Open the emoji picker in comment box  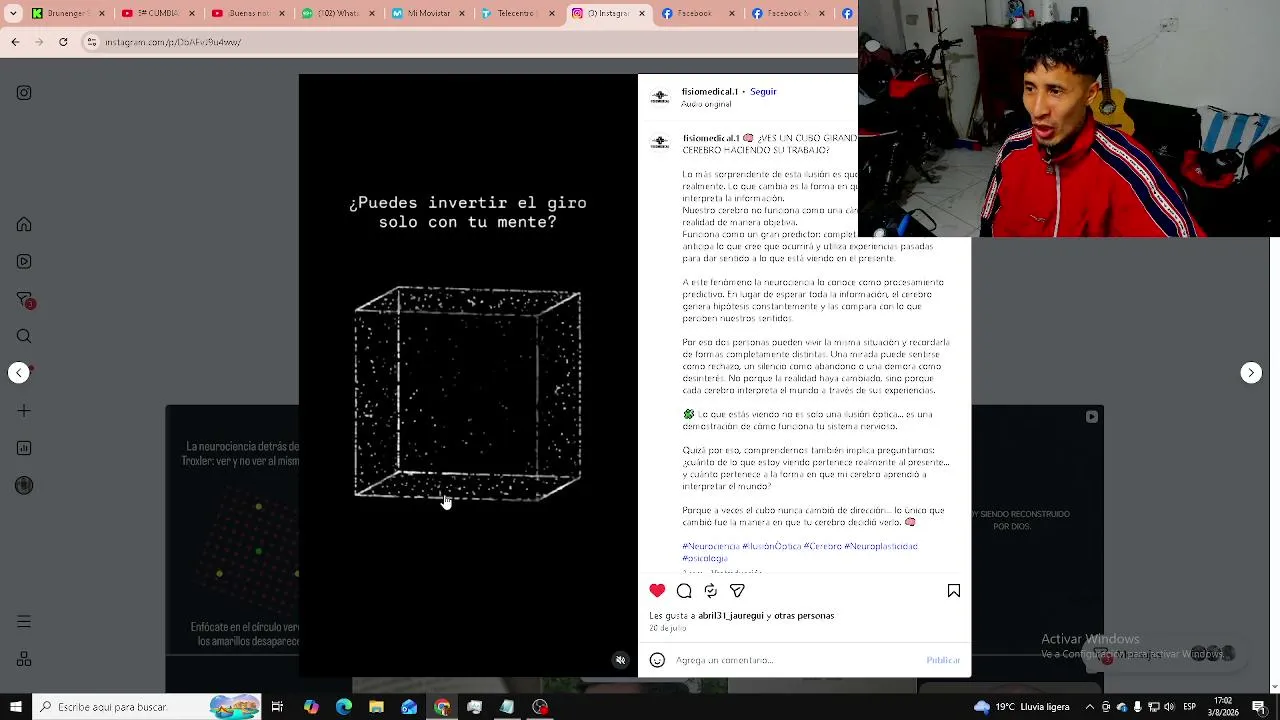[657, 660]
